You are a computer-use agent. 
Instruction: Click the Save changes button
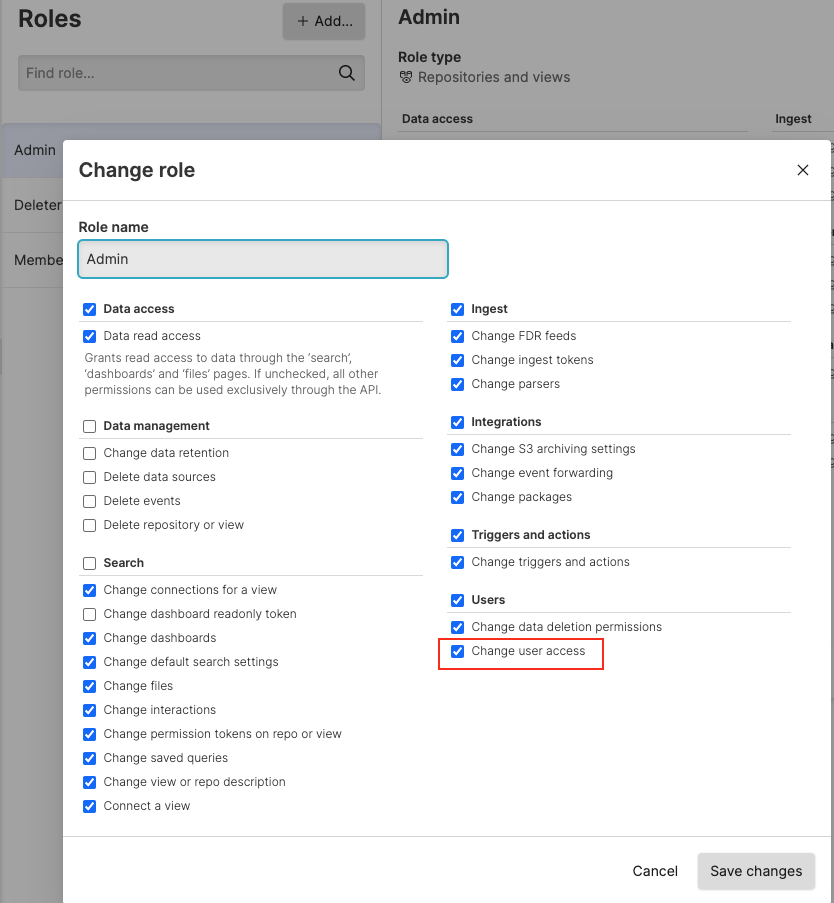[x=756, y=871]
